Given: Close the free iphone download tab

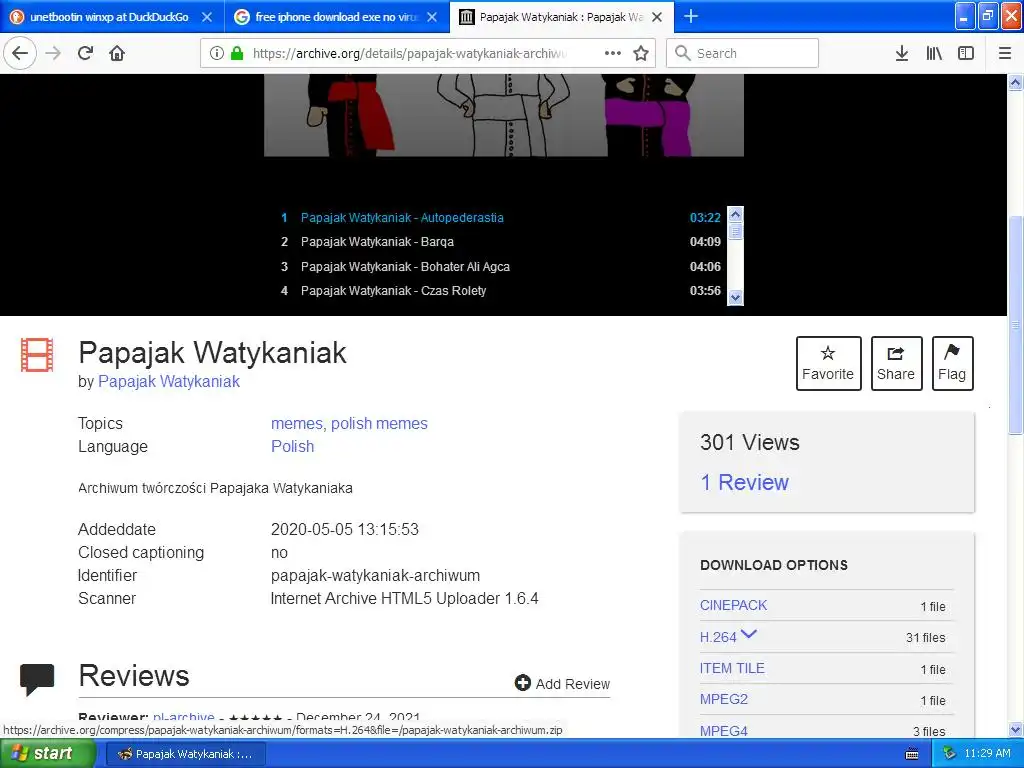Looking at the screenshot, I should (x=432, y=17).
